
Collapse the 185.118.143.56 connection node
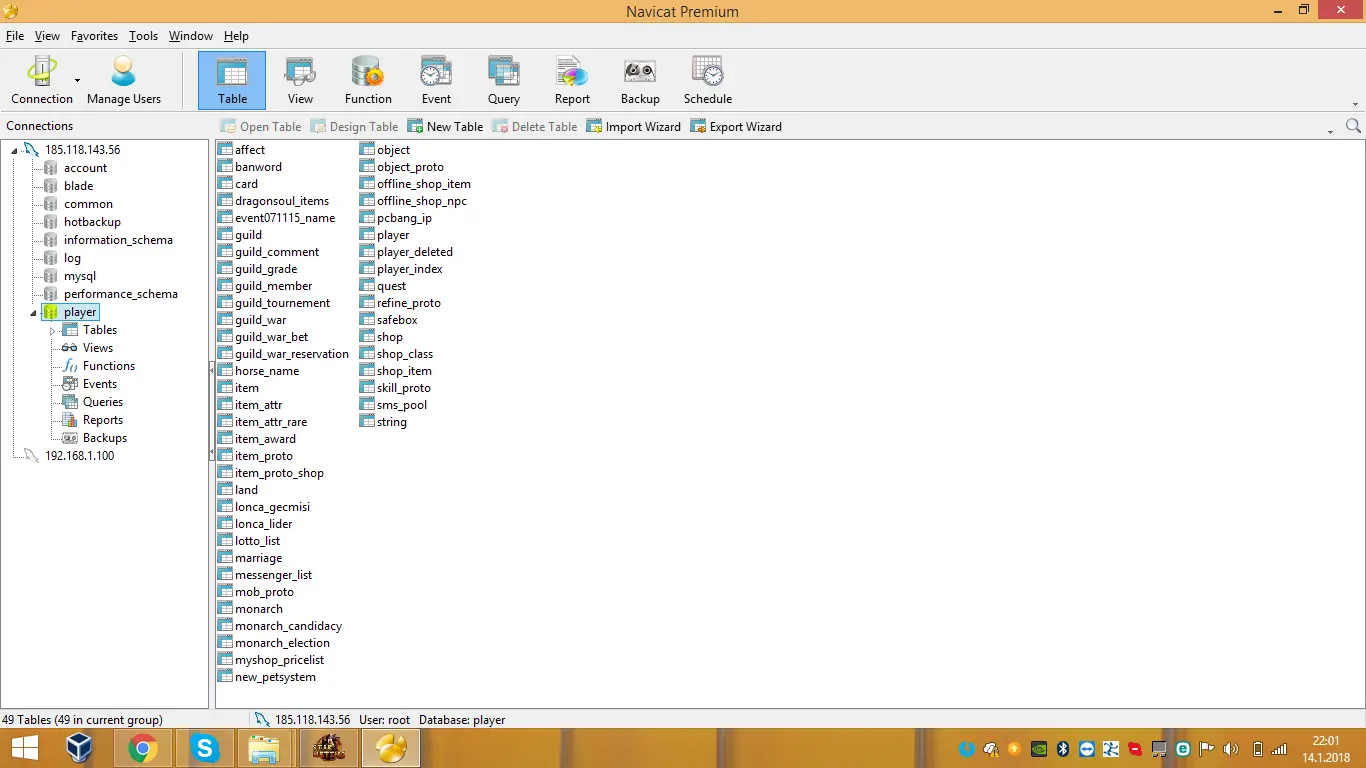click(x=14, y=150)
